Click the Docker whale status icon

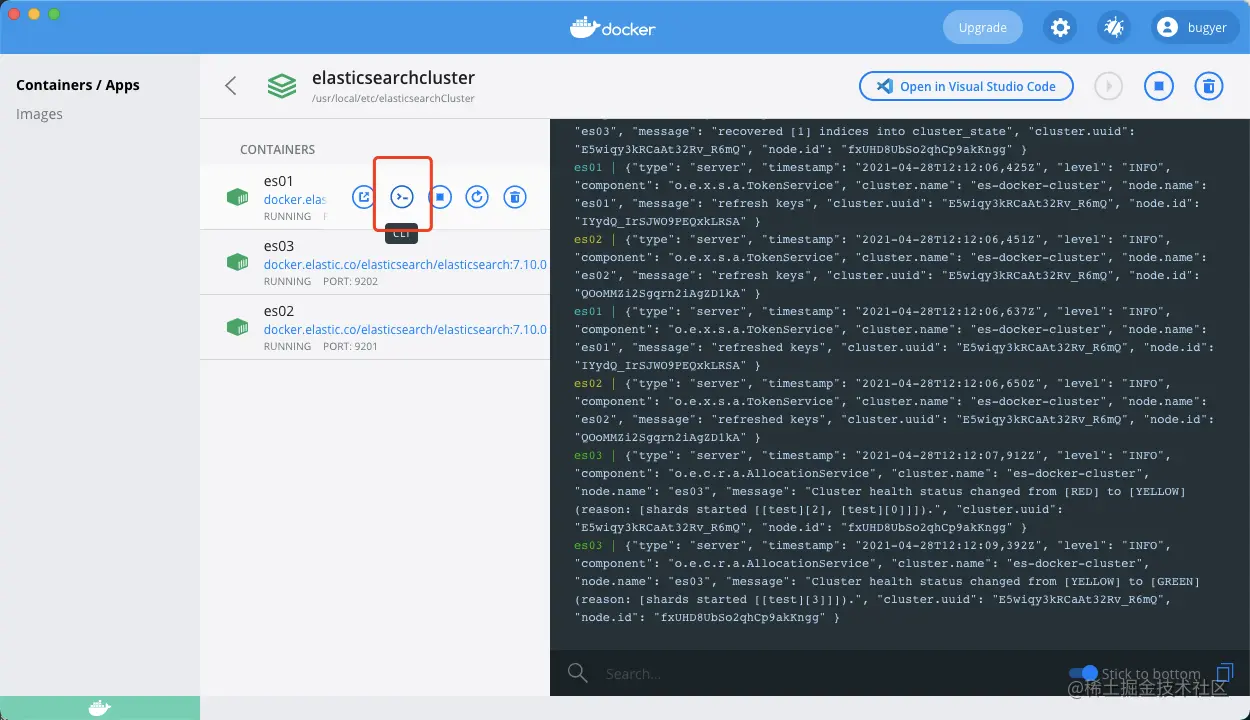(100, 708)
